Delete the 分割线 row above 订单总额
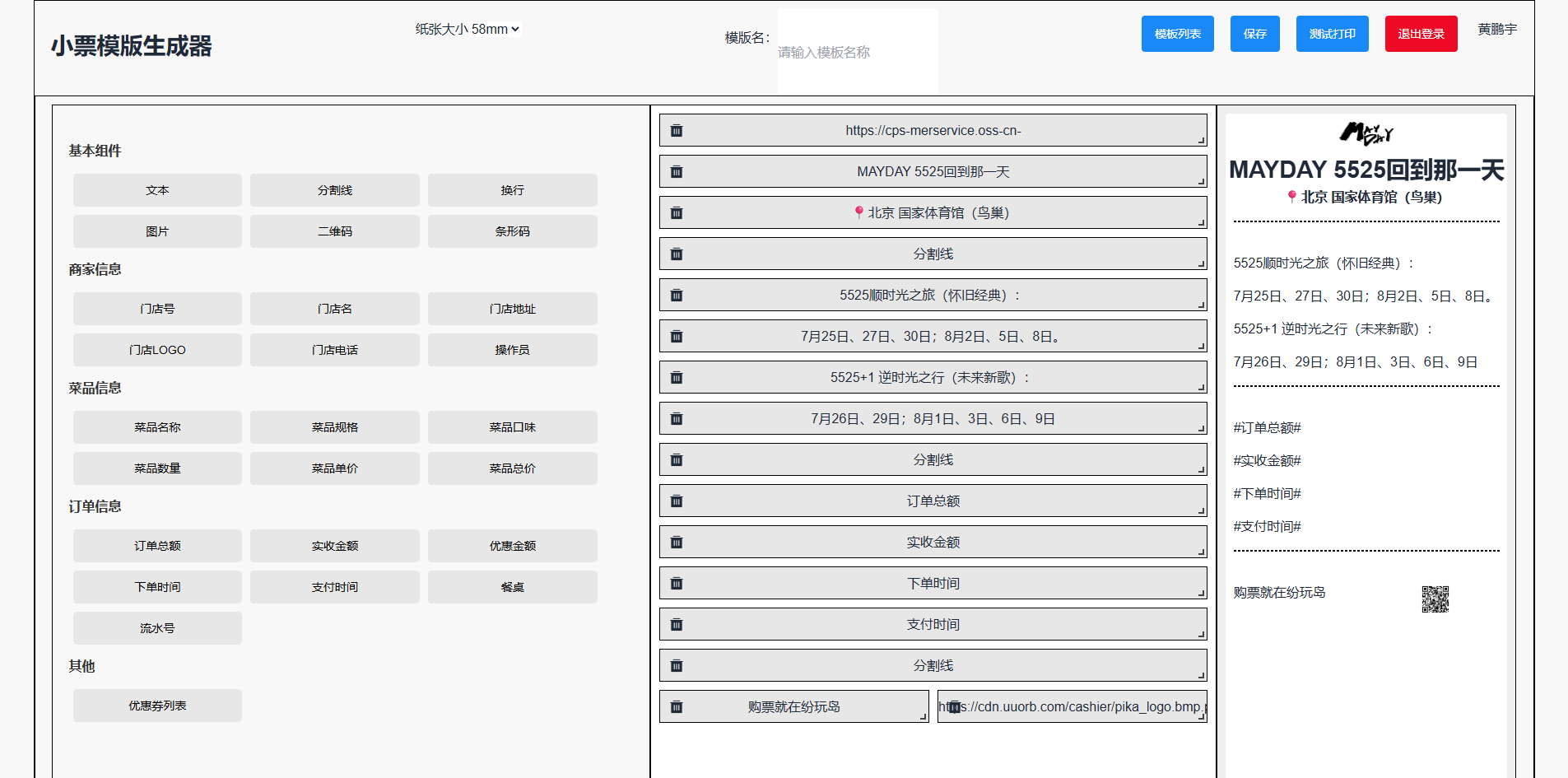 pyautogui.click(x=677, y=460)
